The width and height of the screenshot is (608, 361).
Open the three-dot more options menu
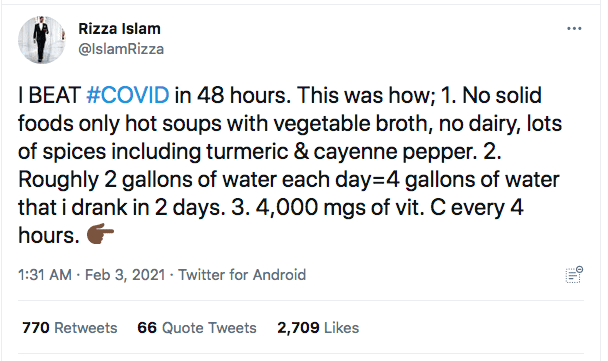(x=574, y=29)
